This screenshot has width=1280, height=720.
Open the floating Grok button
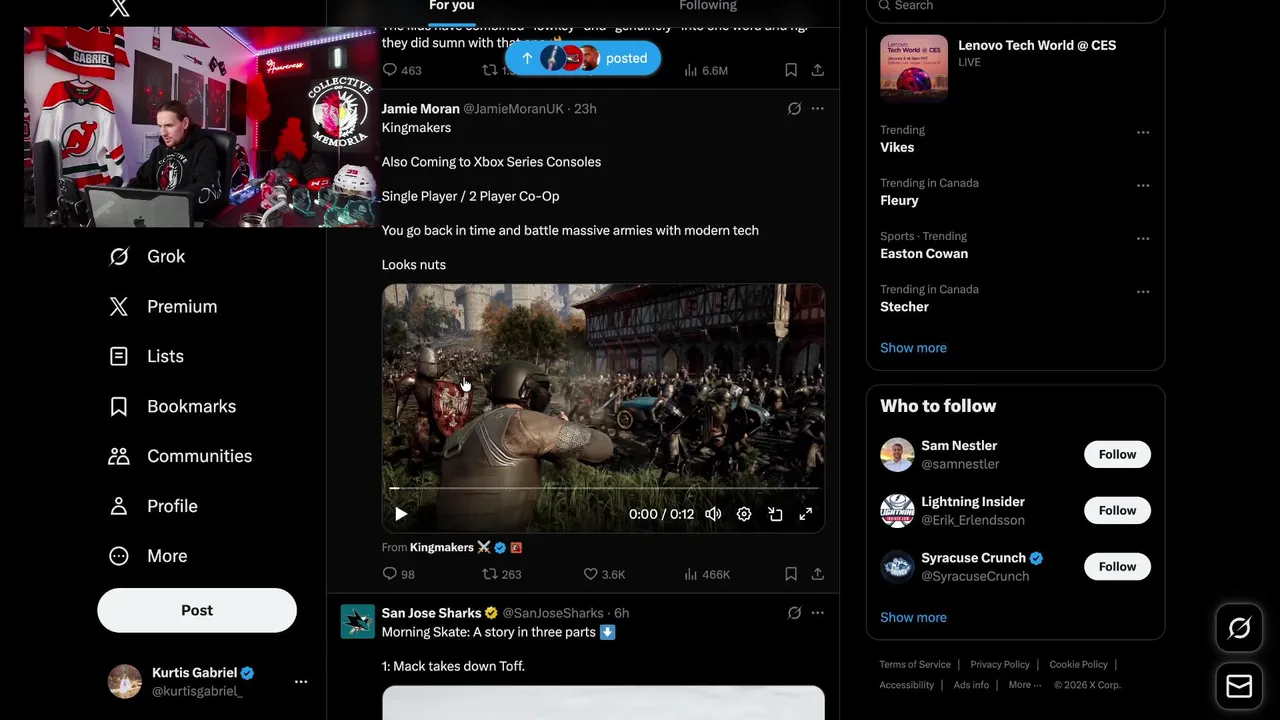[1239, 628]
